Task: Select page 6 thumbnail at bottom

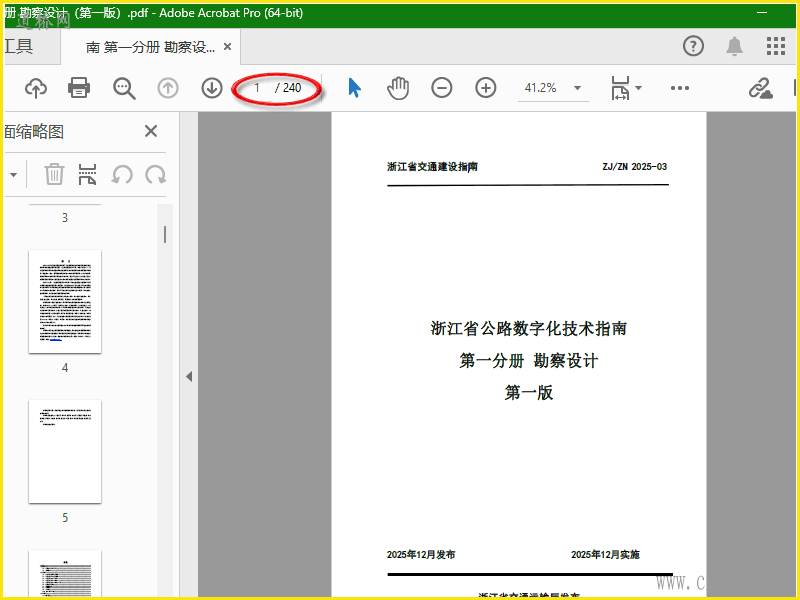Action: [x=65, y=573]
